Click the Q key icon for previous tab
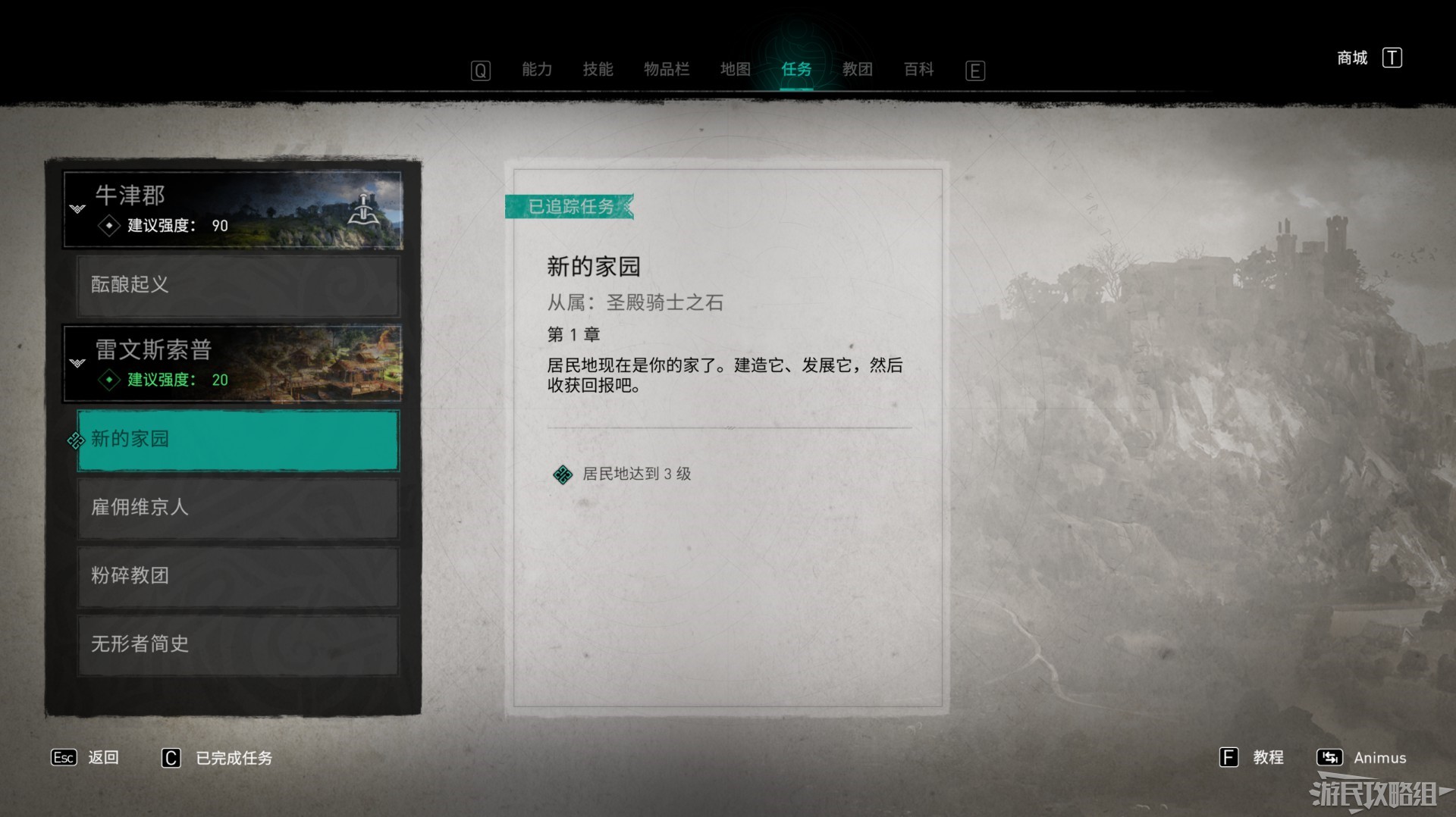Image resolution: width=1456 pixels, height=817 pixels. 481,70
